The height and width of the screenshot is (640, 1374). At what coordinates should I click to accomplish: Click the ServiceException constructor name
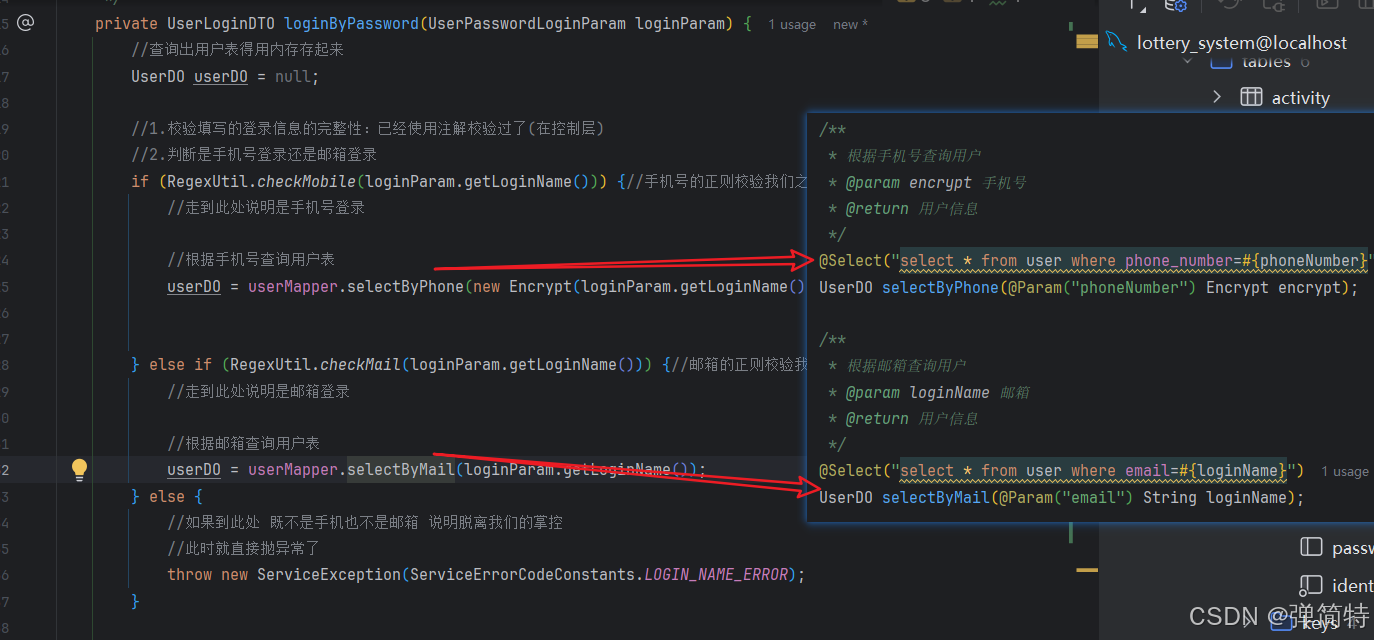tap(329, 574)
